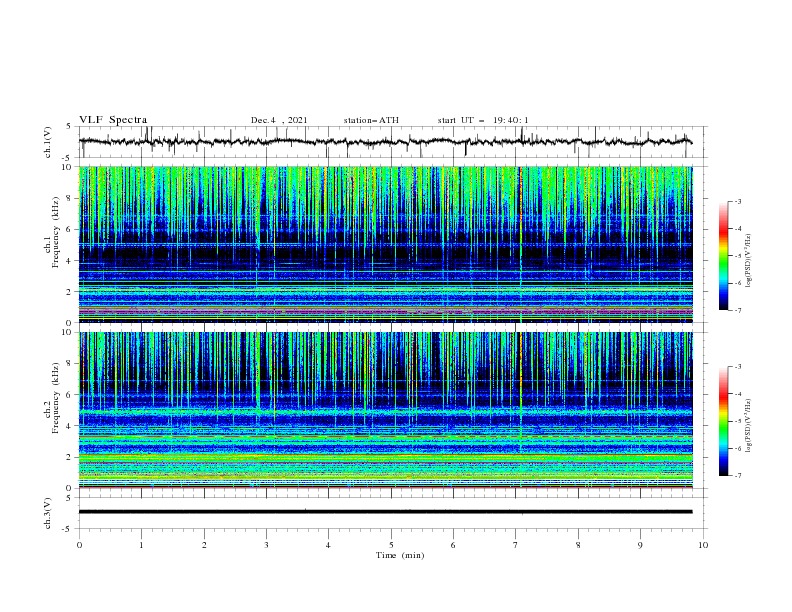Click the time axis tick label "7"
Image resolution: width=792 pixels, height=612 pixels.
tap(516, 545)
